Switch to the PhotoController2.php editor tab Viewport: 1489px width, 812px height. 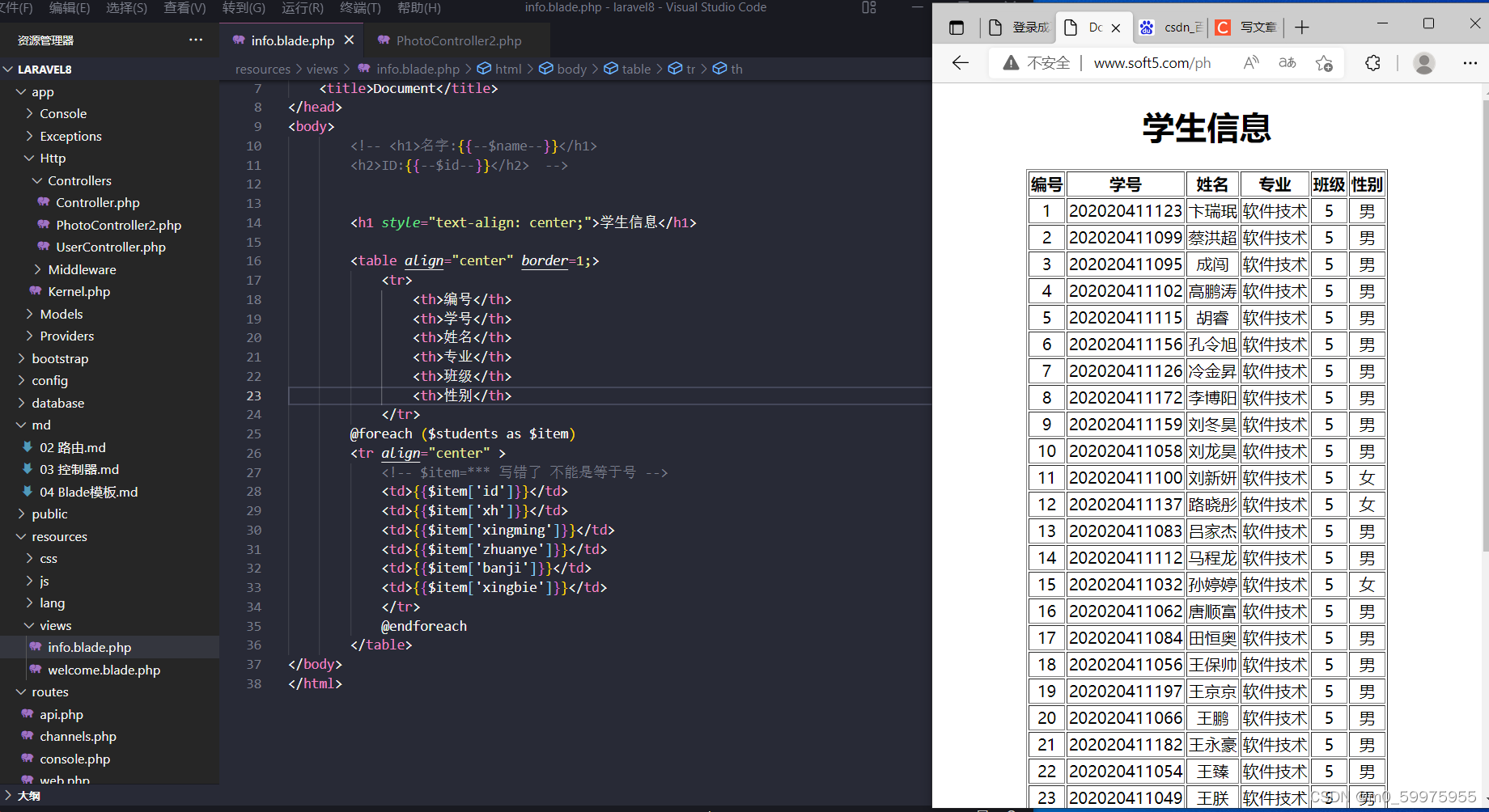click(458, 40)
